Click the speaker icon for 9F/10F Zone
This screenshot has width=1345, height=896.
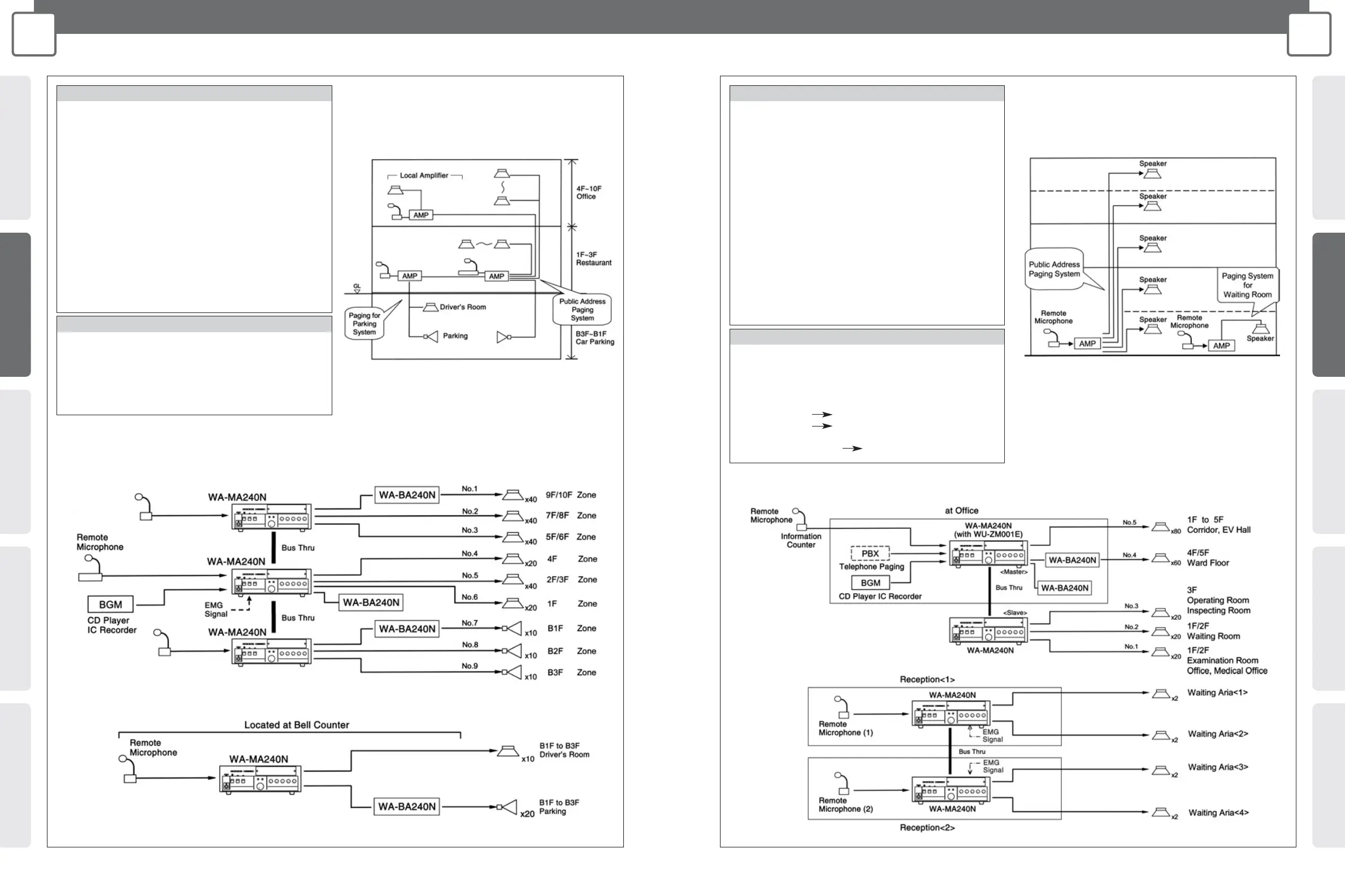click(x=512, y=494)
